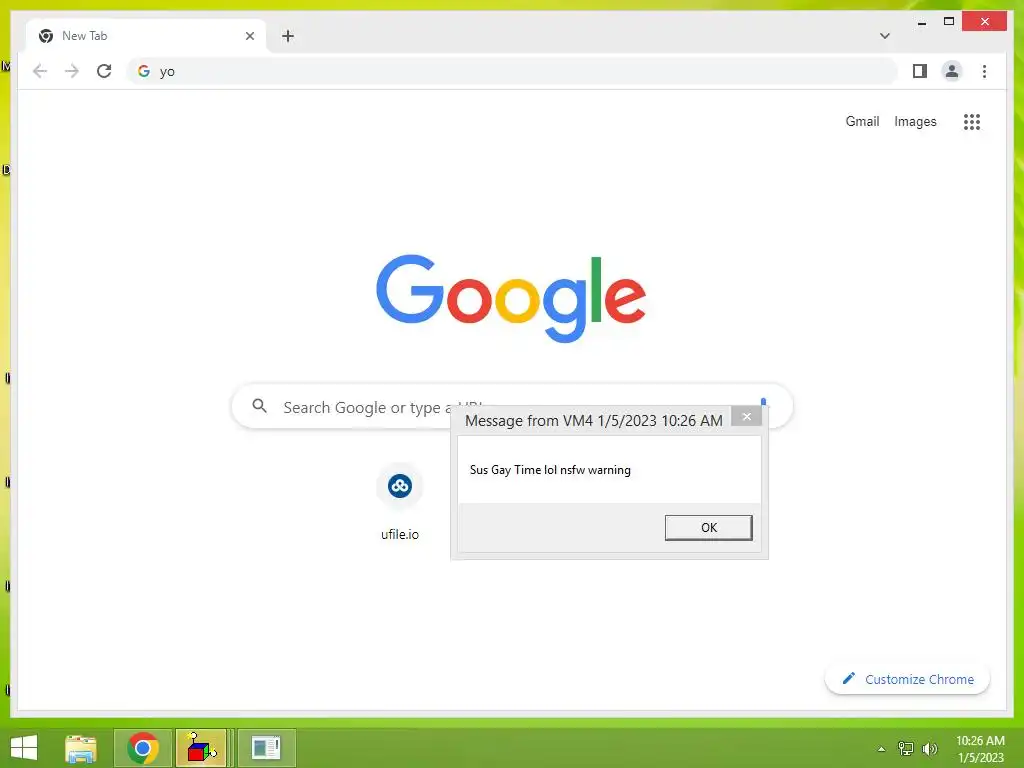Image resolution: width=1024 pixels, height=768 pixels.
Task: Open the Google apps grid
Action: (x=972, y=121)
